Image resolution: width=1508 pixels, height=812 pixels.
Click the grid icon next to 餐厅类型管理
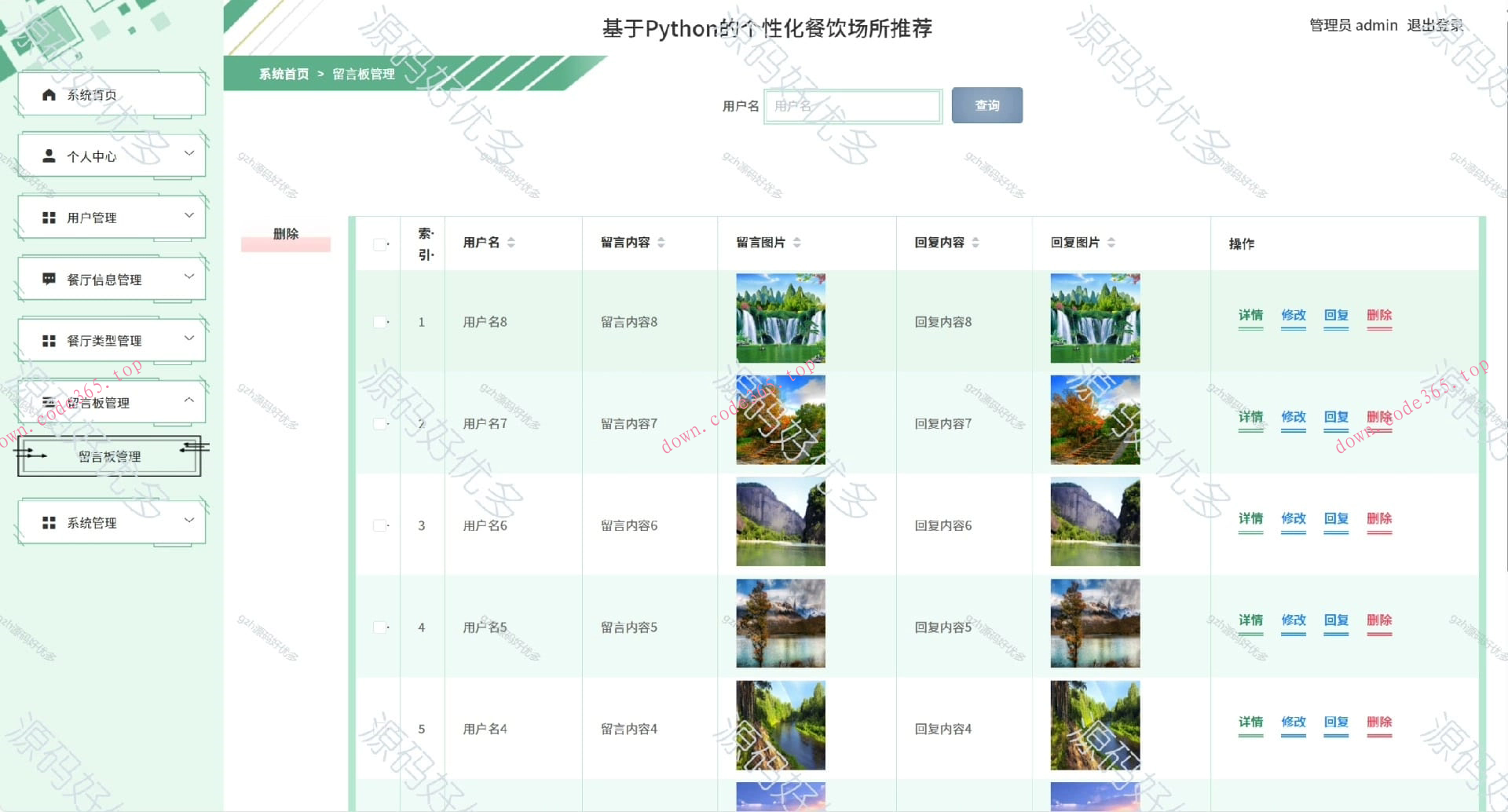(x=49, y=341)
